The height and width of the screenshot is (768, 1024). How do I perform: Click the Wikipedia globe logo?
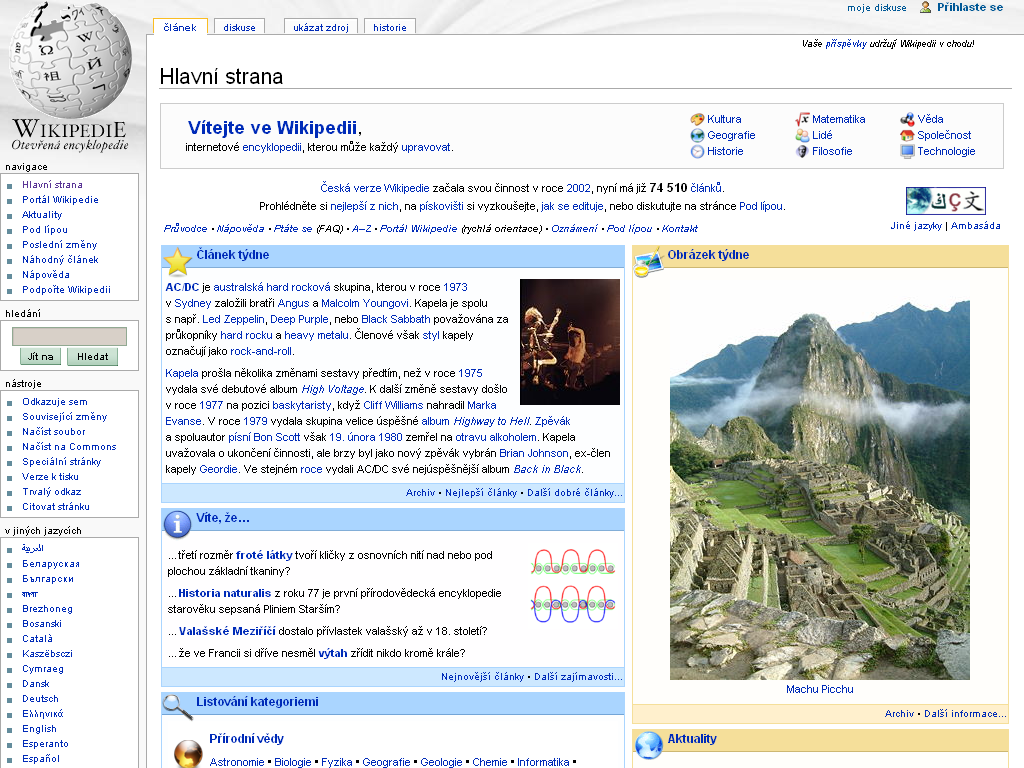(69, 61)
